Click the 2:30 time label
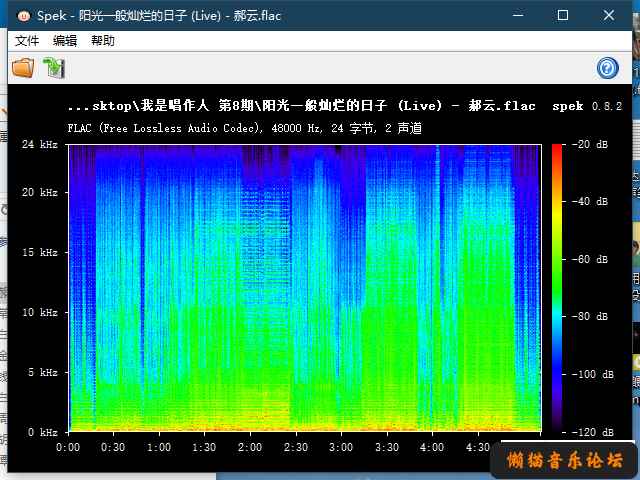The image size is (640, 480). tap(296, 447)
